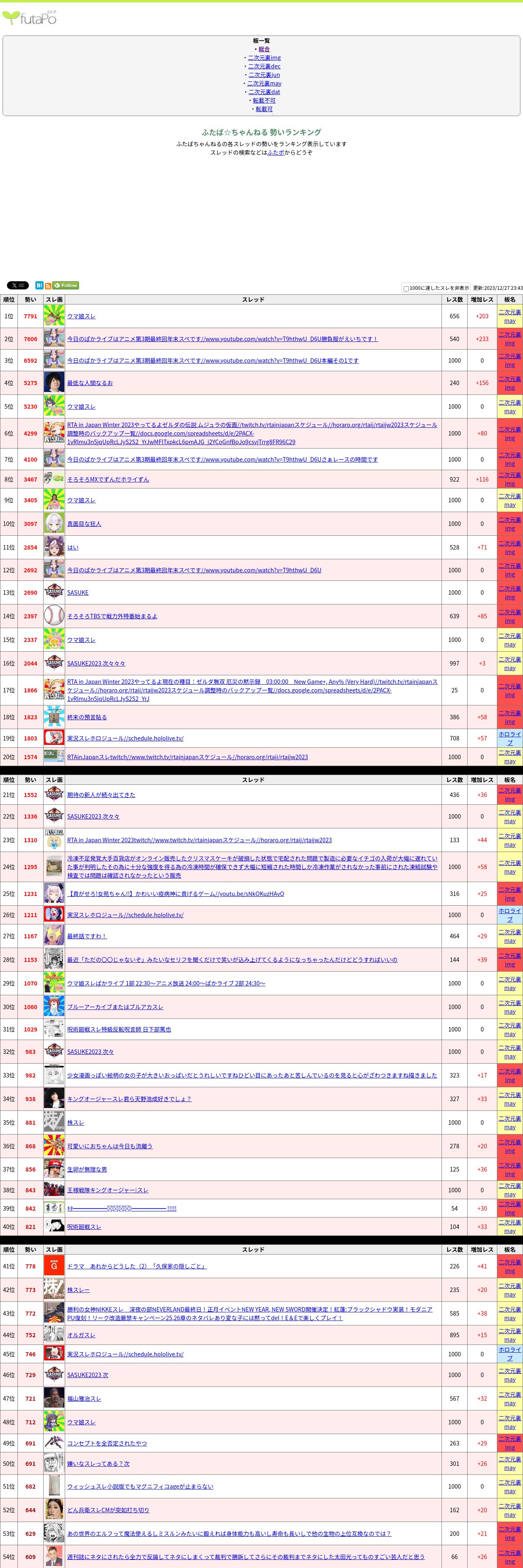This screenshot has width=523, height=1568.
Task: Click 更新:2023/12/27 23:43 timestamp
Action: click(497, 289)
